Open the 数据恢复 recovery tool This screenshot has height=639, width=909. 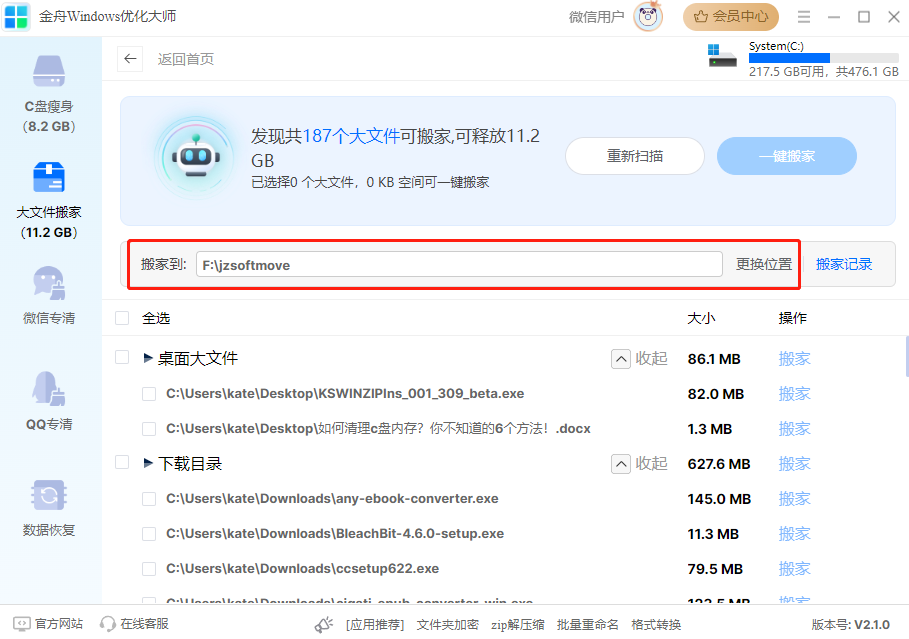click(x=49, y=496)
